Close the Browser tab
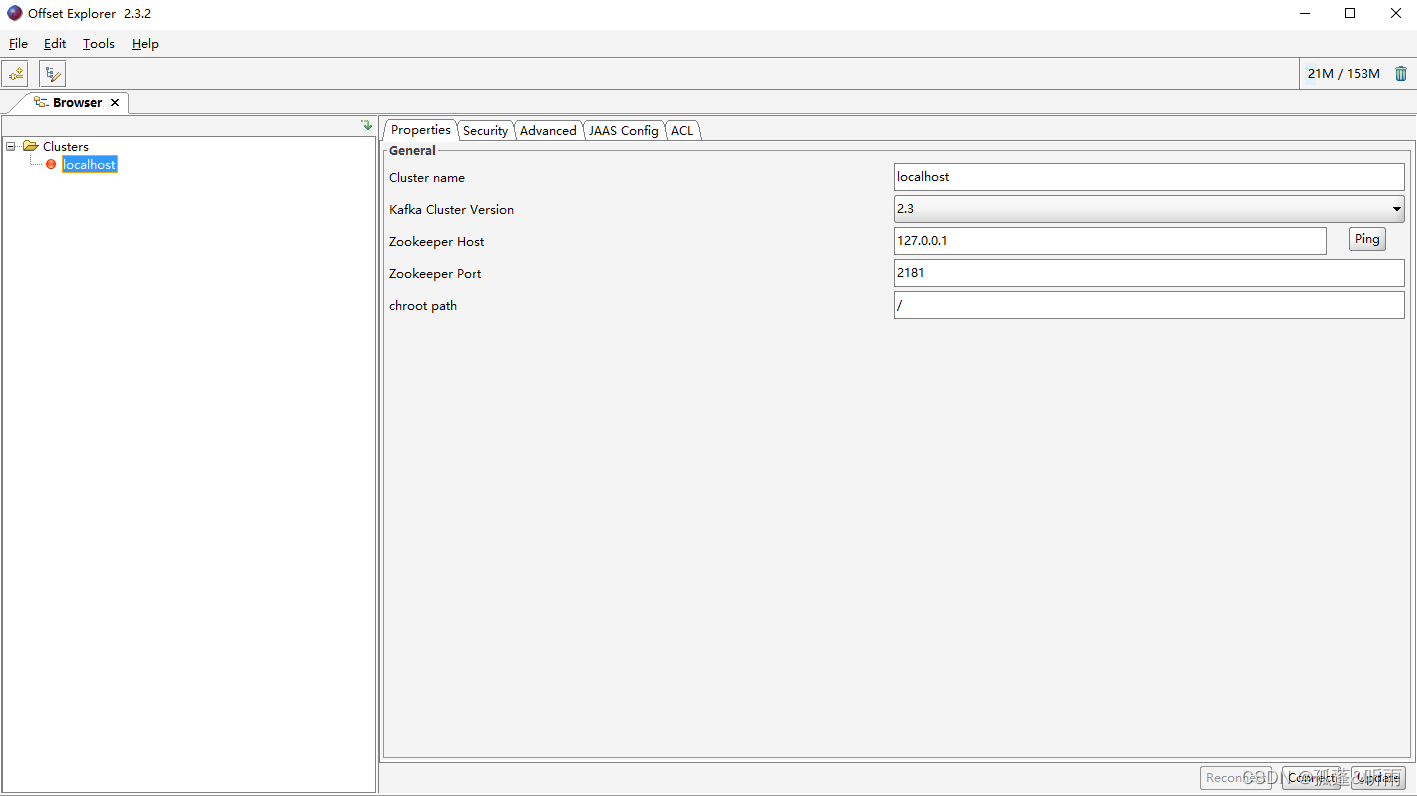 point(115,102)
